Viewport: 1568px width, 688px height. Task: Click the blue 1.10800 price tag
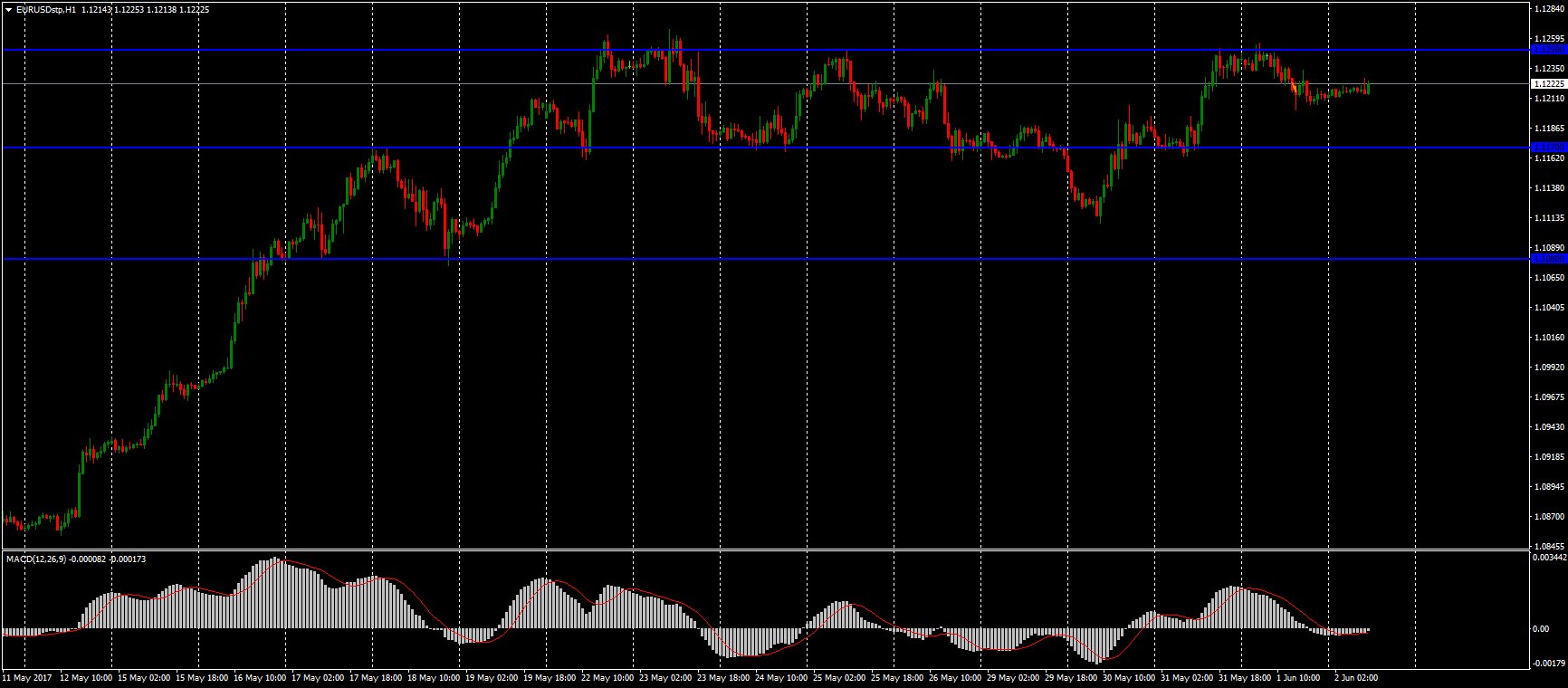pyautogui.click(x=1548, y=259)
